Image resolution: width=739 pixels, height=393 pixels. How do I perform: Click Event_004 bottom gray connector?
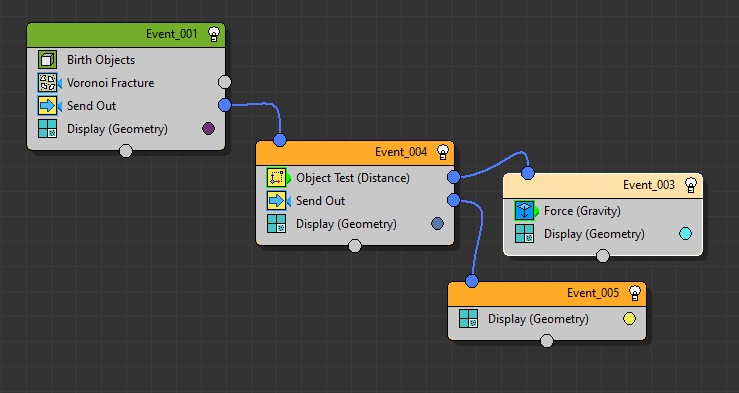click(x=355, y=246)
